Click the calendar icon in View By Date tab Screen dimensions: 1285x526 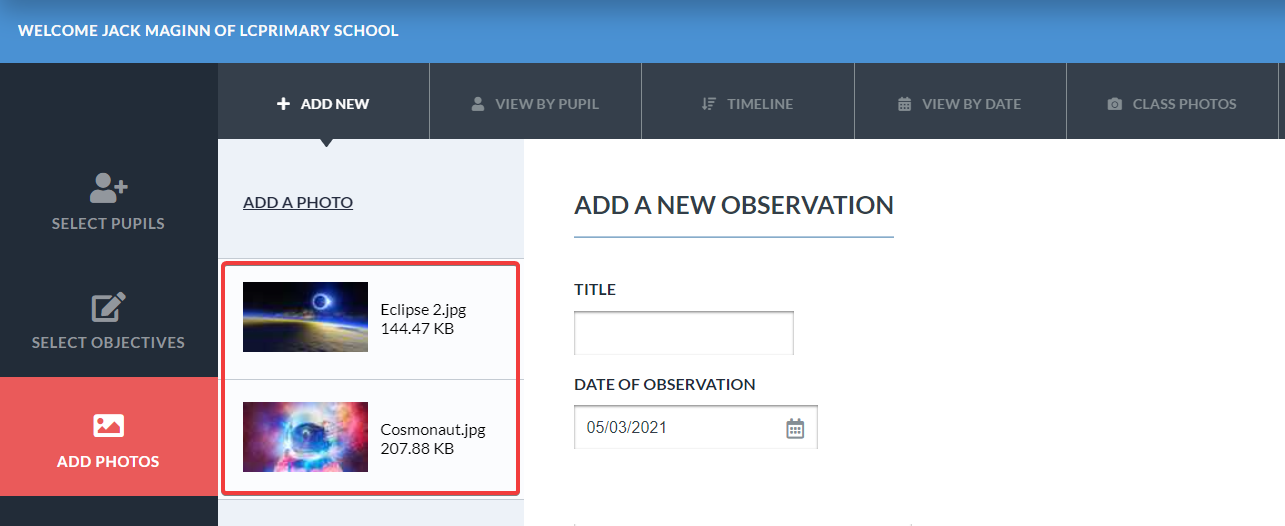coord(904,104)
